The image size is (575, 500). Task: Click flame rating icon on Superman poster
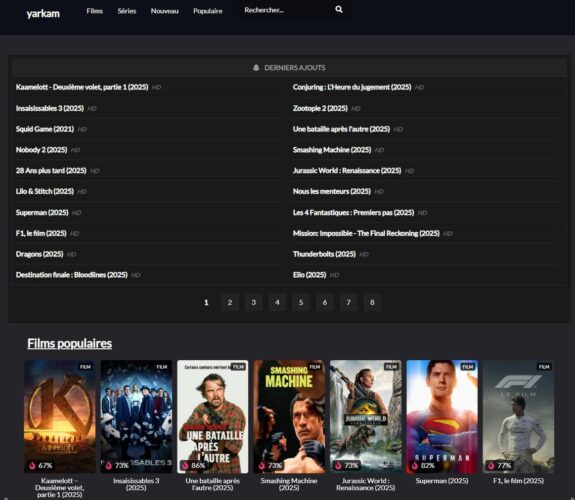(x=415, y=466)
